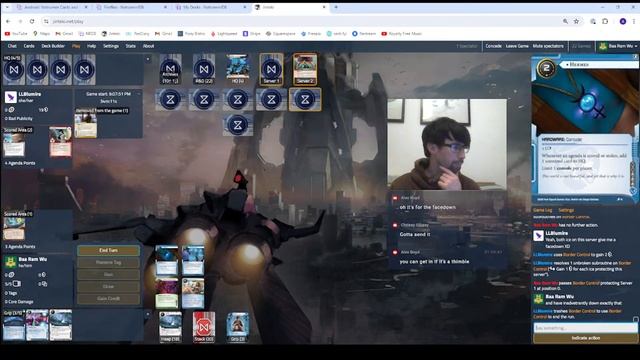The height and width of the screenshot is (360, 640).
Task: Open the Settings menu item
Action: coord(111,46)
